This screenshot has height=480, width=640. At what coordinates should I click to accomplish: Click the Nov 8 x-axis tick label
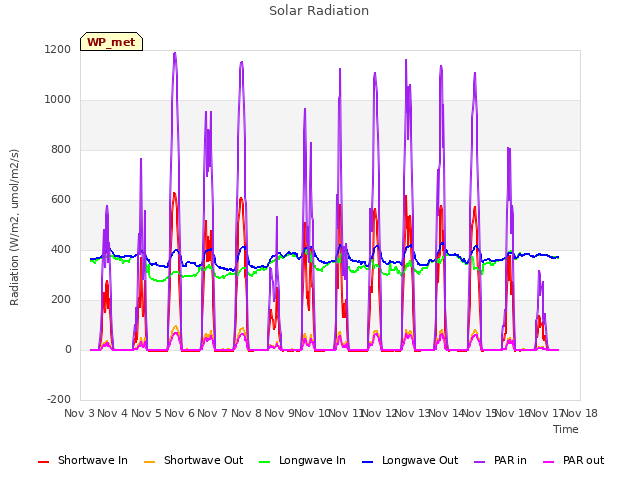246,413
